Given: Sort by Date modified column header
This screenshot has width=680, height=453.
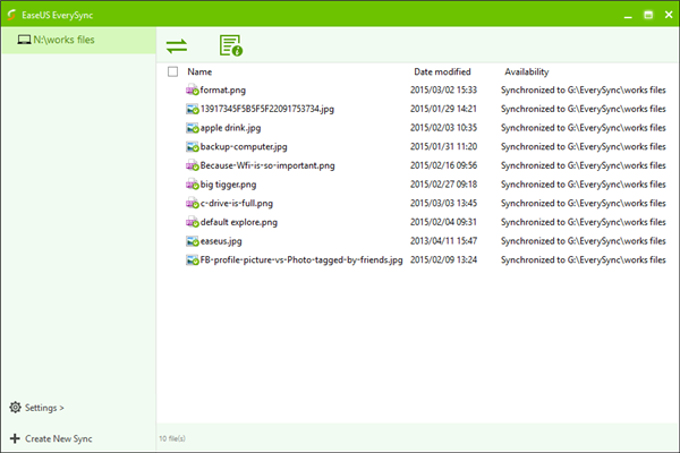Looking at the screenshot, I should [x=442, y=72].
